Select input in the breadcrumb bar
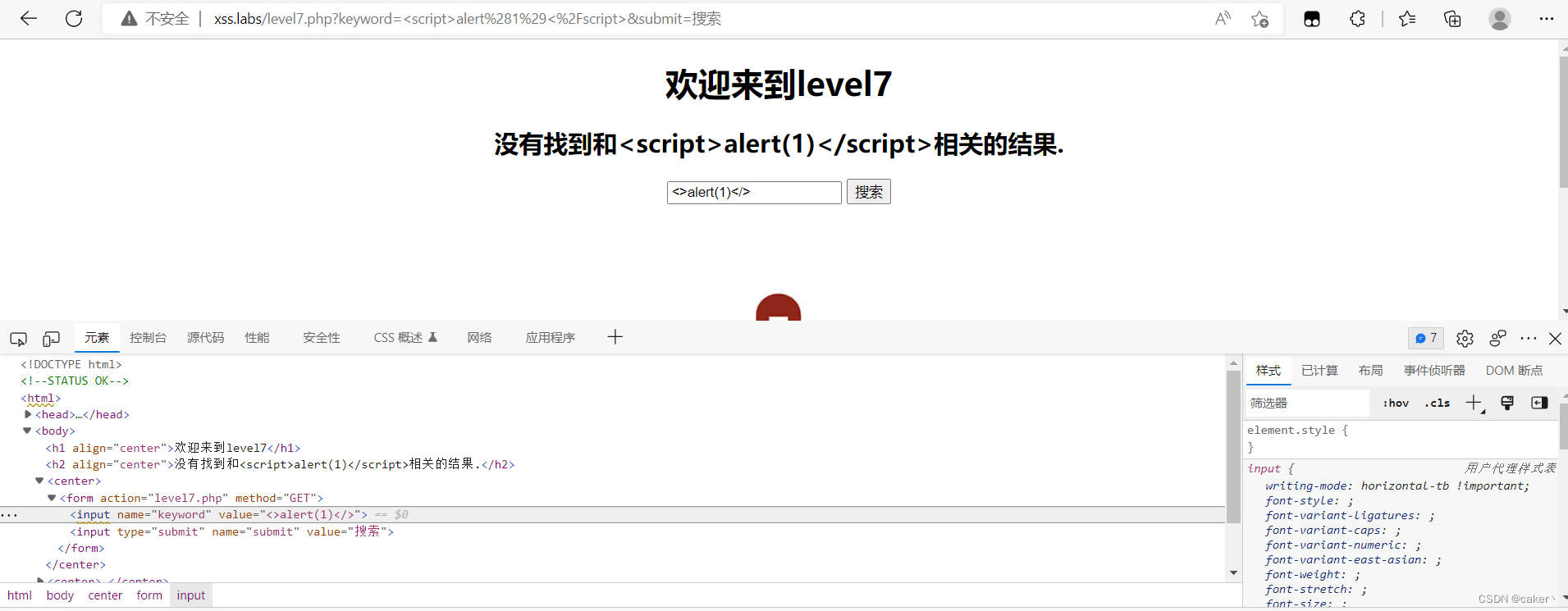The width and height of the screenshot is (1568, 611). pyautogui.click(x=191, y=595)
